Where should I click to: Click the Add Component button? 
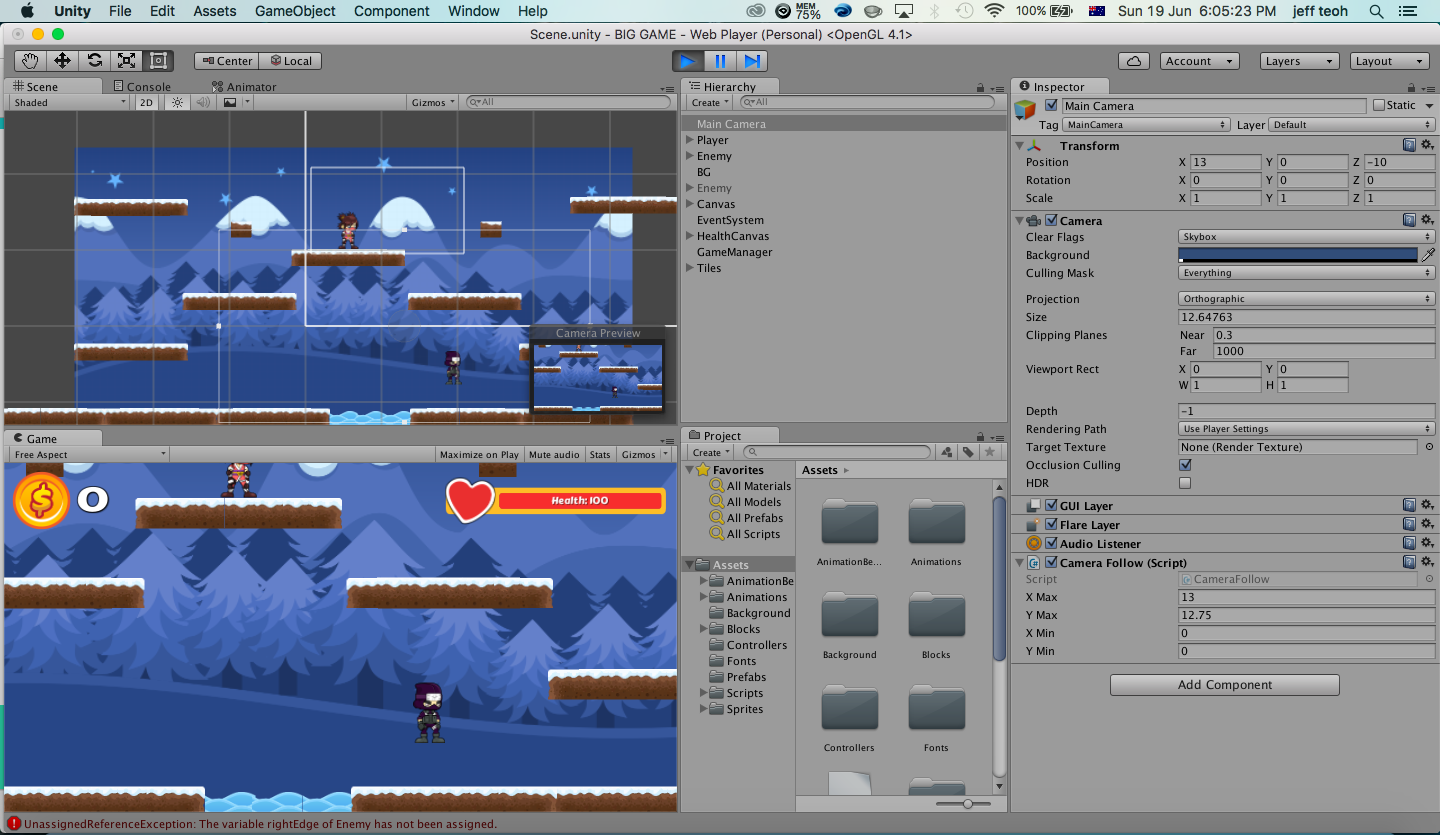(1225, 685)
